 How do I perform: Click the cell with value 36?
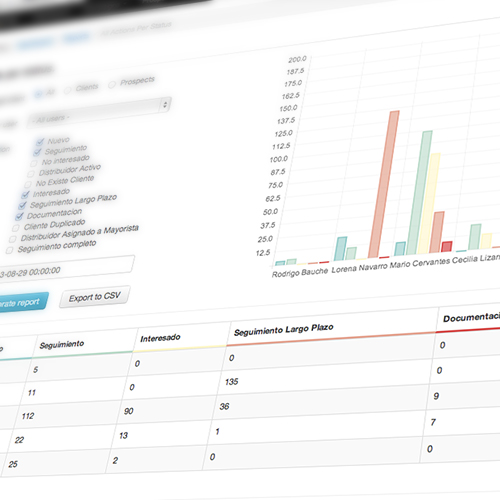(x=224, y=406)
